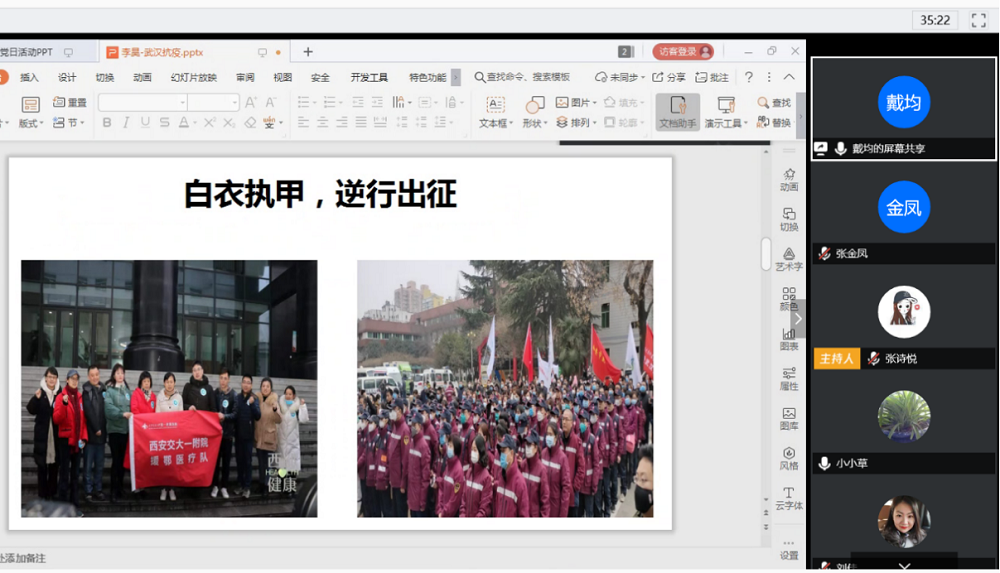This screenshot has height=573, width=1000.
Task: Open the 演示工具 presentation tools
Action: tap(726, 112)
